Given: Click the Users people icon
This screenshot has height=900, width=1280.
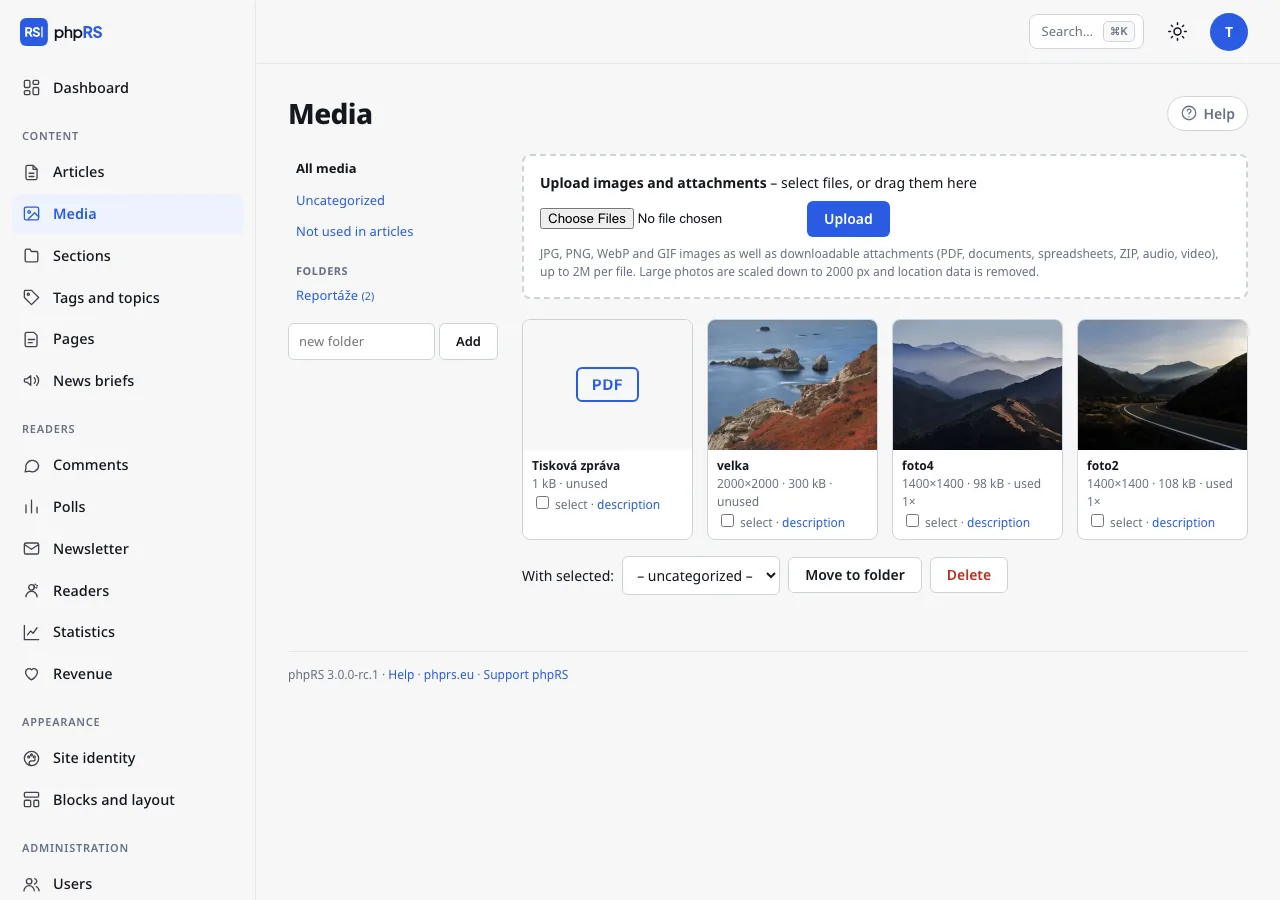Looking at the screenshot, I should 32,884.
